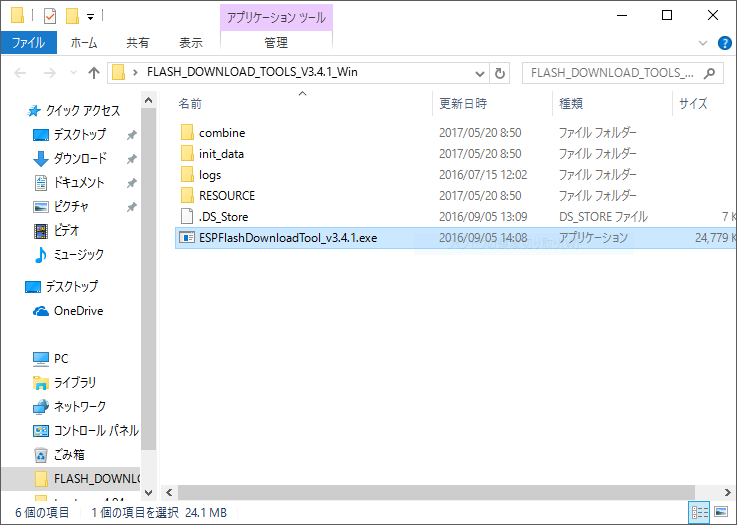Click the properties icon in quick access toolbar
The width and height of the screenshot is (737, 525).
pyautogui.click(x=50, y=16)
